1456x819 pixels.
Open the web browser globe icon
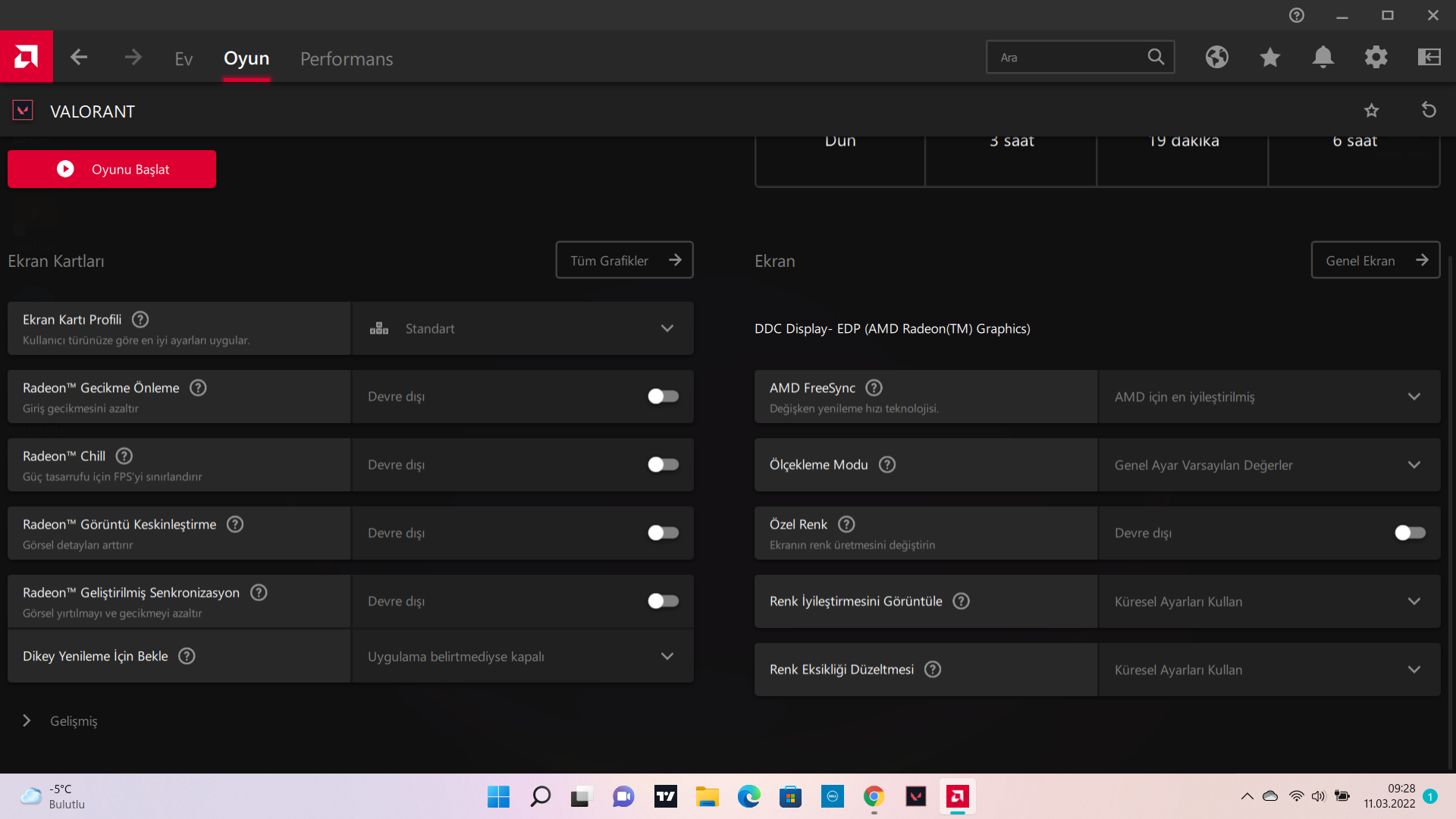(x=1217, y=57)
